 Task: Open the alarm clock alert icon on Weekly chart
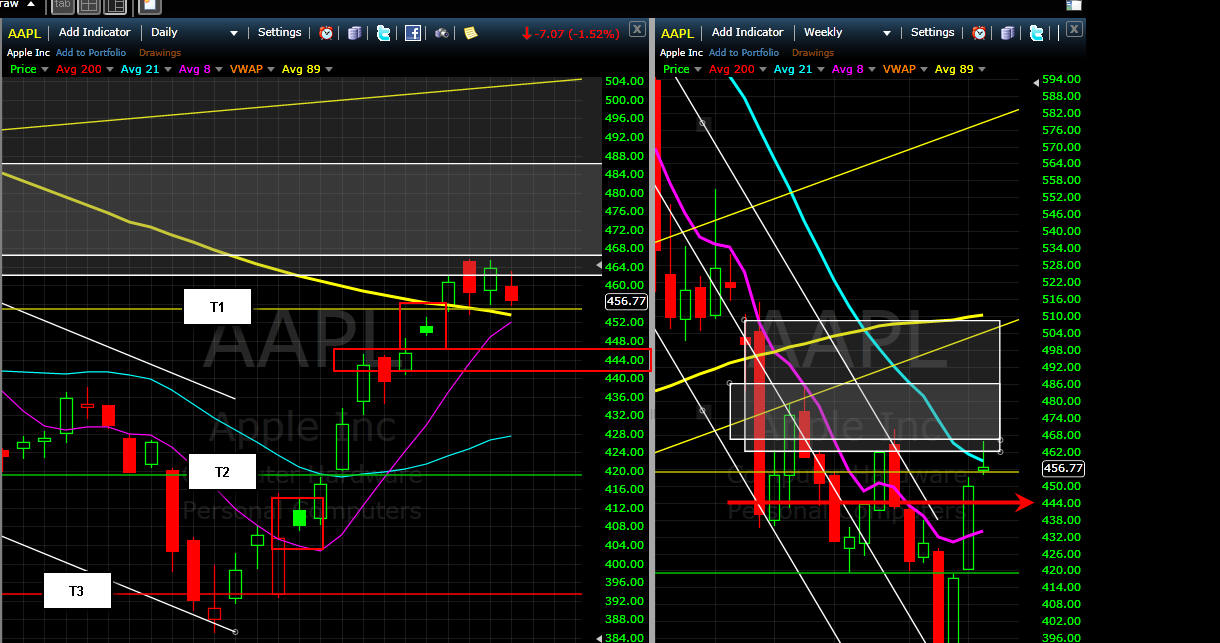979,33
